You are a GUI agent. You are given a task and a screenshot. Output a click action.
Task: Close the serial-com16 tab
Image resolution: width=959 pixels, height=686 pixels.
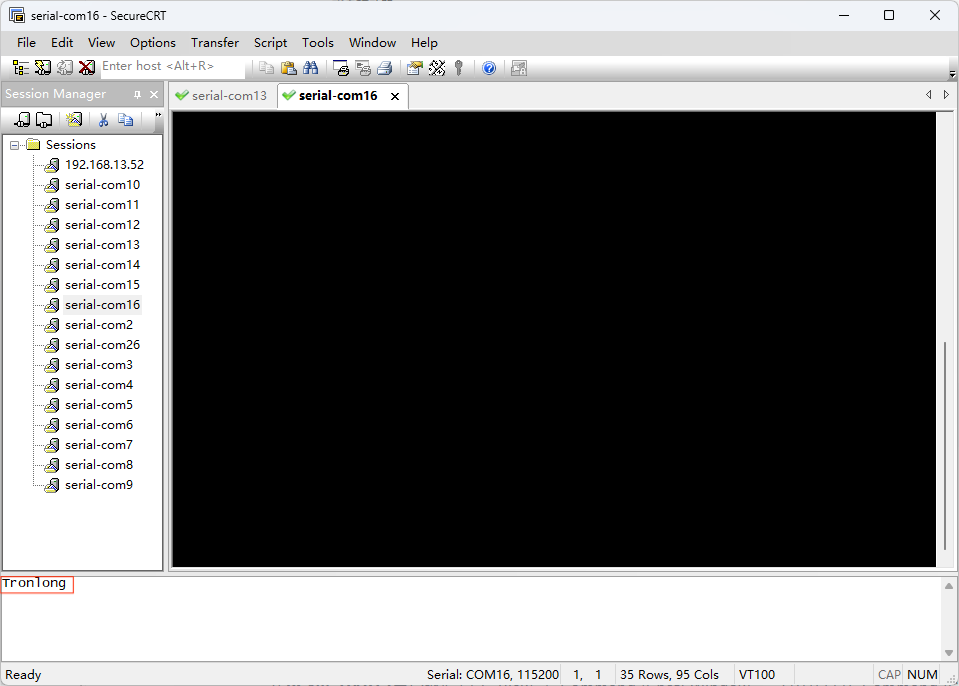click(395, 96)
